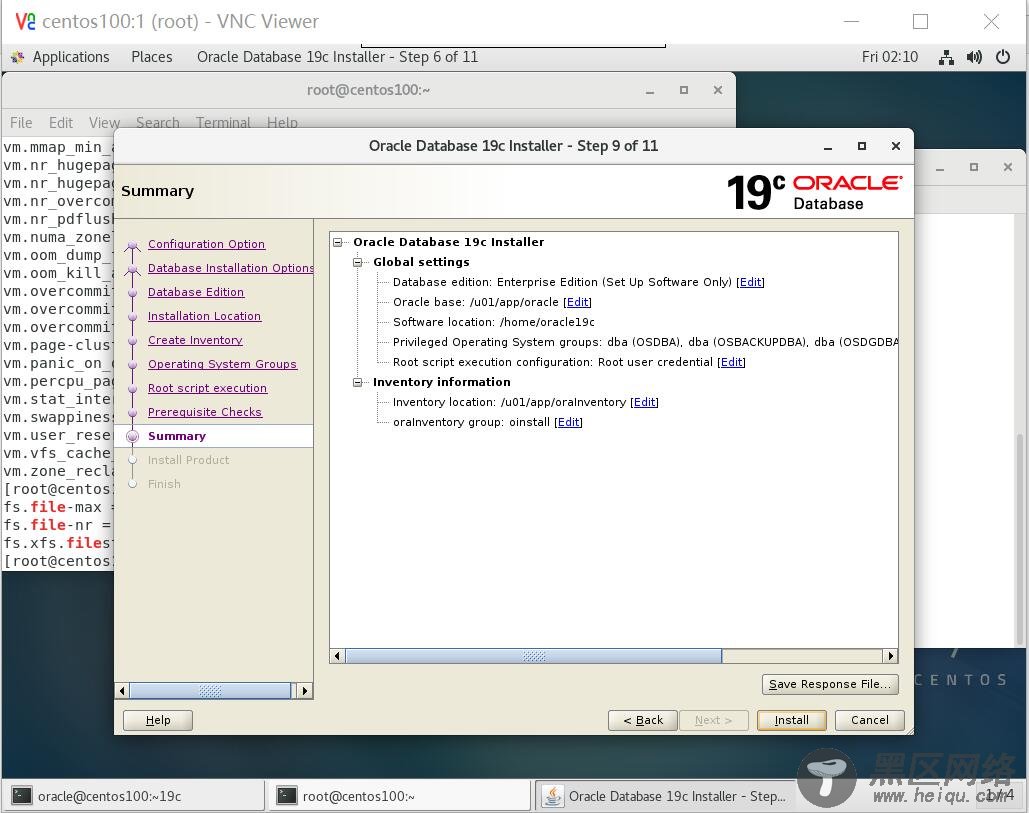Click summary panel horizontal scrollbar thumb
Viewport: 1029px width, 813px height.
pos(534,656)
